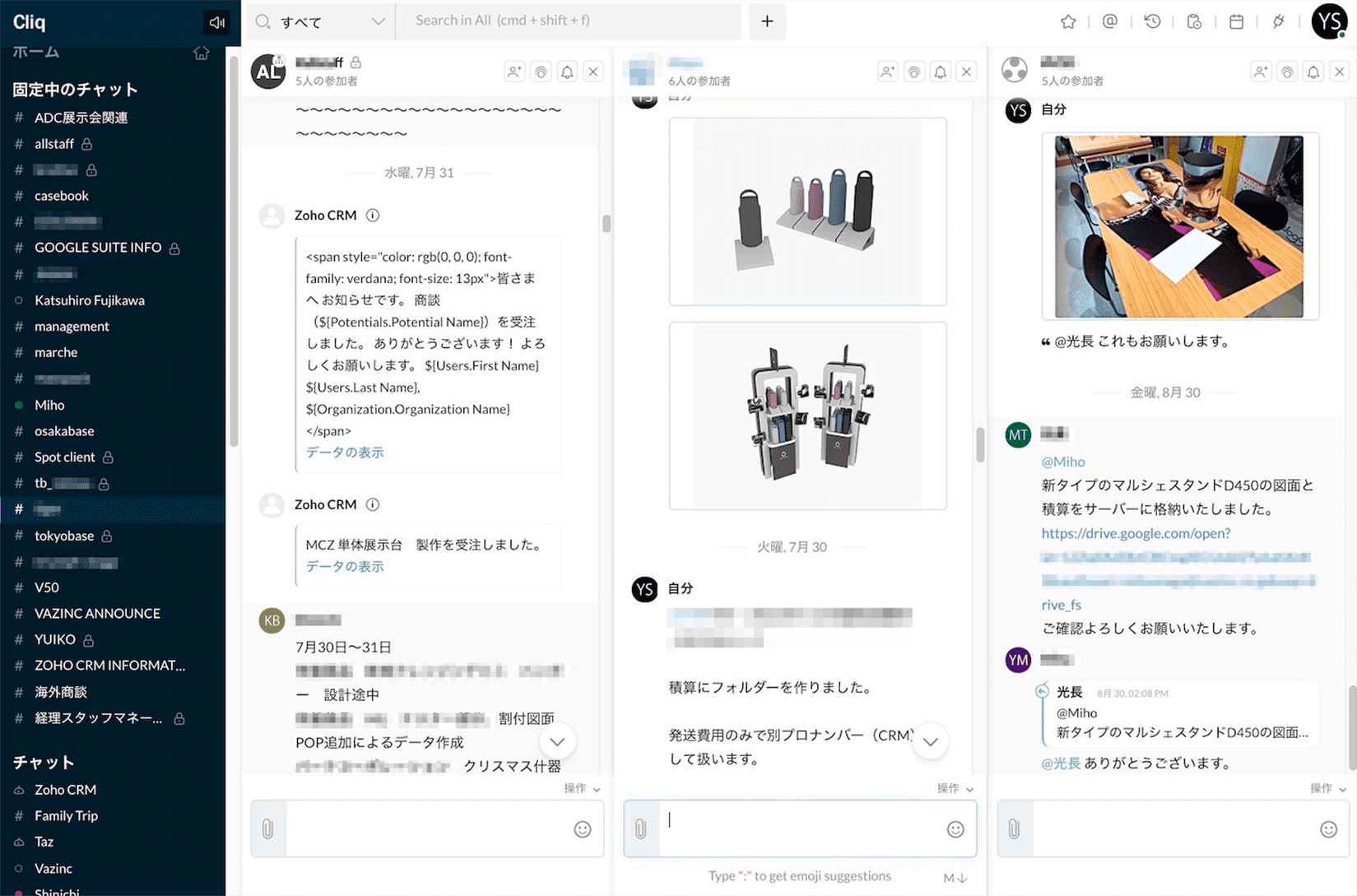The width and height of the screenshot is (1357, 896).
Task: Show info for the second Zoho CRM message
Action: 373,504
